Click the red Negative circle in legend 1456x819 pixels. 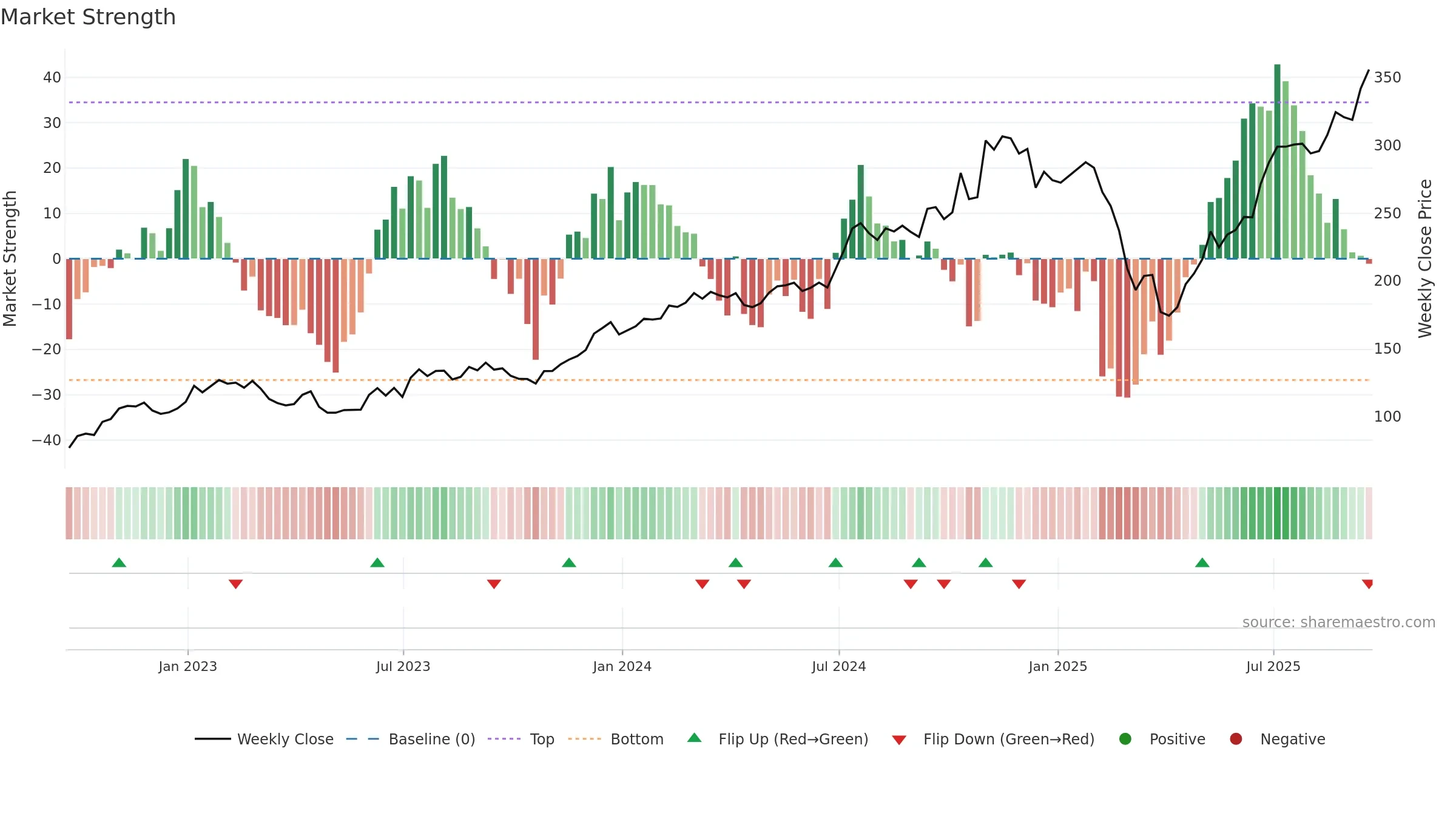click(x=1236, y=739)
